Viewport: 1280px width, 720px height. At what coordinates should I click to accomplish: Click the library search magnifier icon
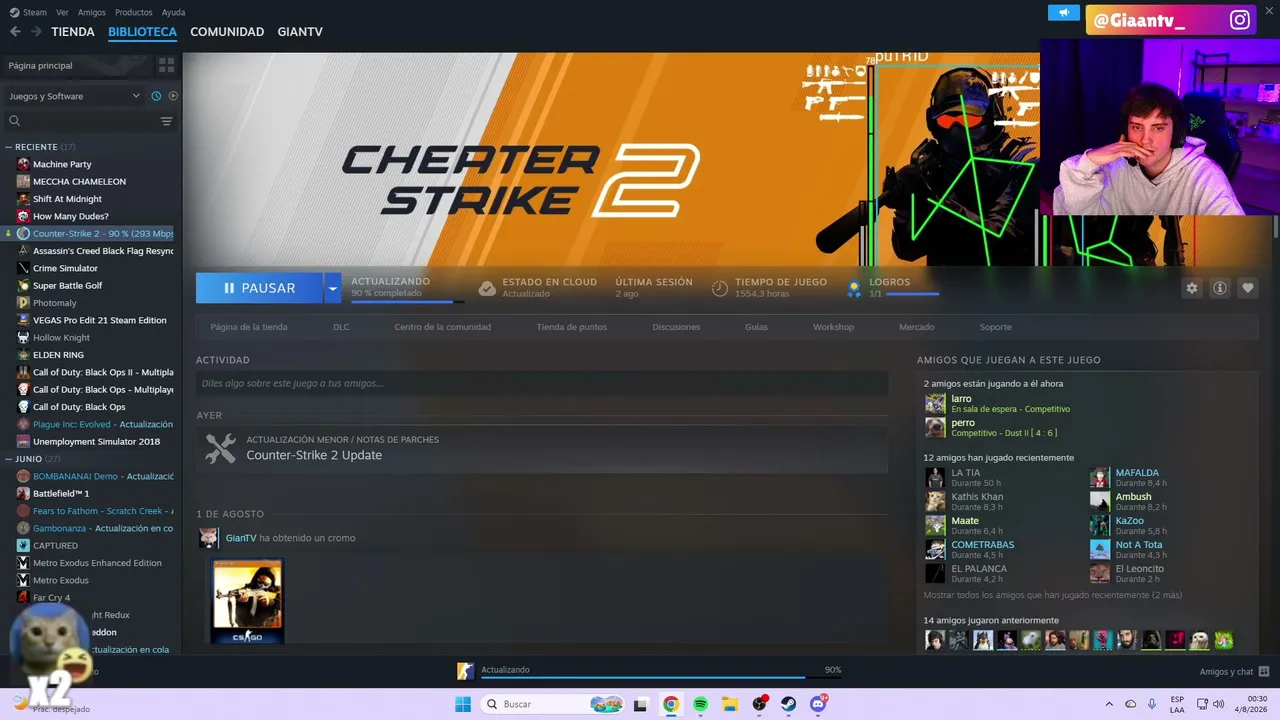[x=14, y=121]
